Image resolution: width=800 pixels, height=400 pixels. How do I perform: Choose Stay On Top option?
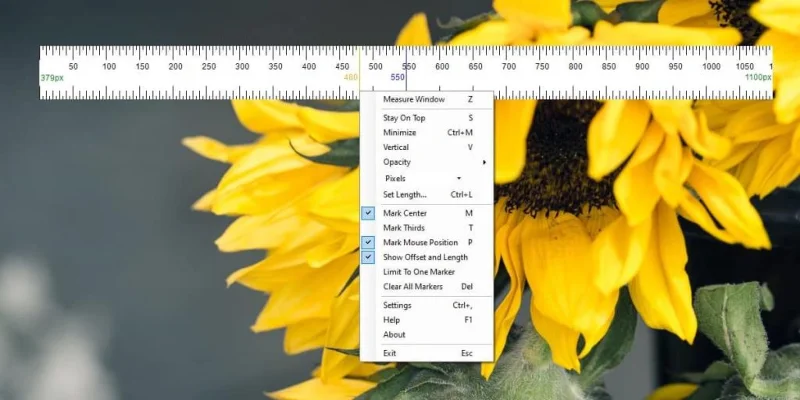[x=427, y=118]
